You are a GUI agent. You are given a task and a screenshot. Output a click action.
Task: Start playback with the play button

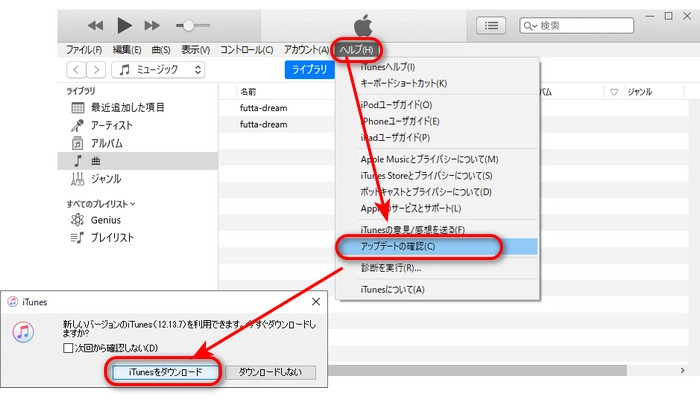point(124,25)
